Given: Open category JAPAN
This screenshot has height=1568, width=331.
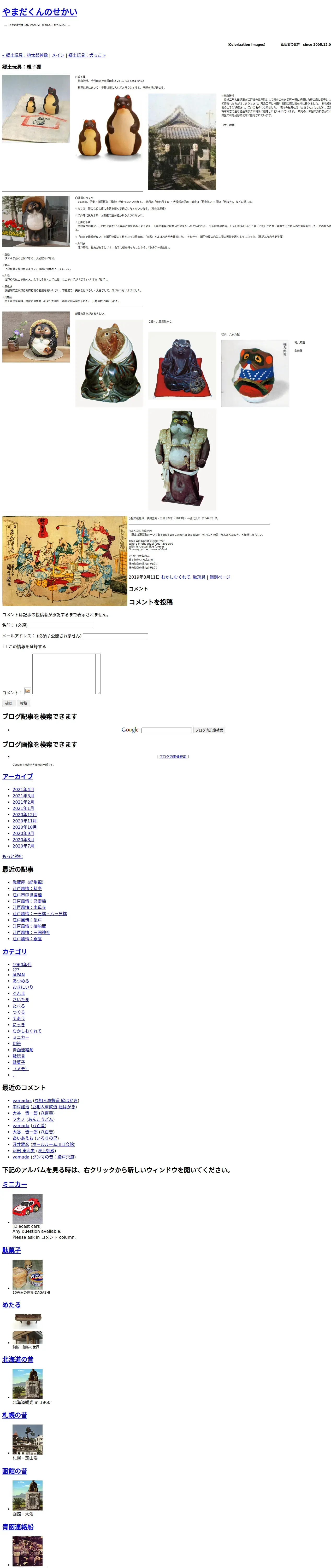Looking at the screenshot, I should click(19, 975).
